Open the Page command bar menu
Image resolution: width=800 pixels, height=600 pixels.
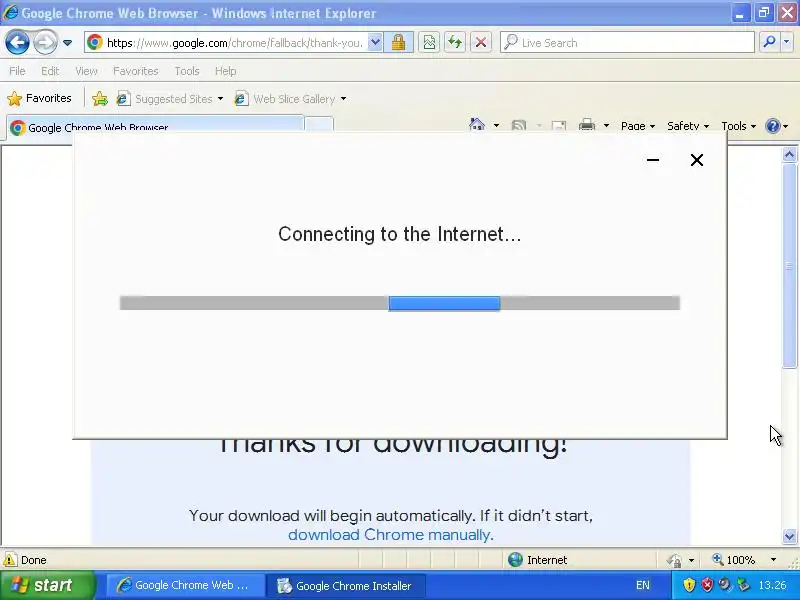point(638,126)
